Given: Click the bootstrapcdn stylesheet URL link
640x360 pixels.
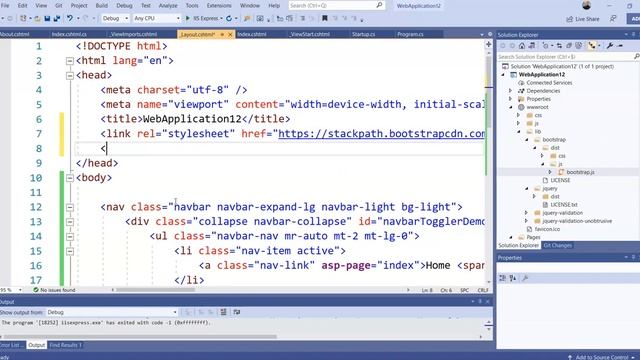Looking at the screenshot, I should [x=381, y=133].
